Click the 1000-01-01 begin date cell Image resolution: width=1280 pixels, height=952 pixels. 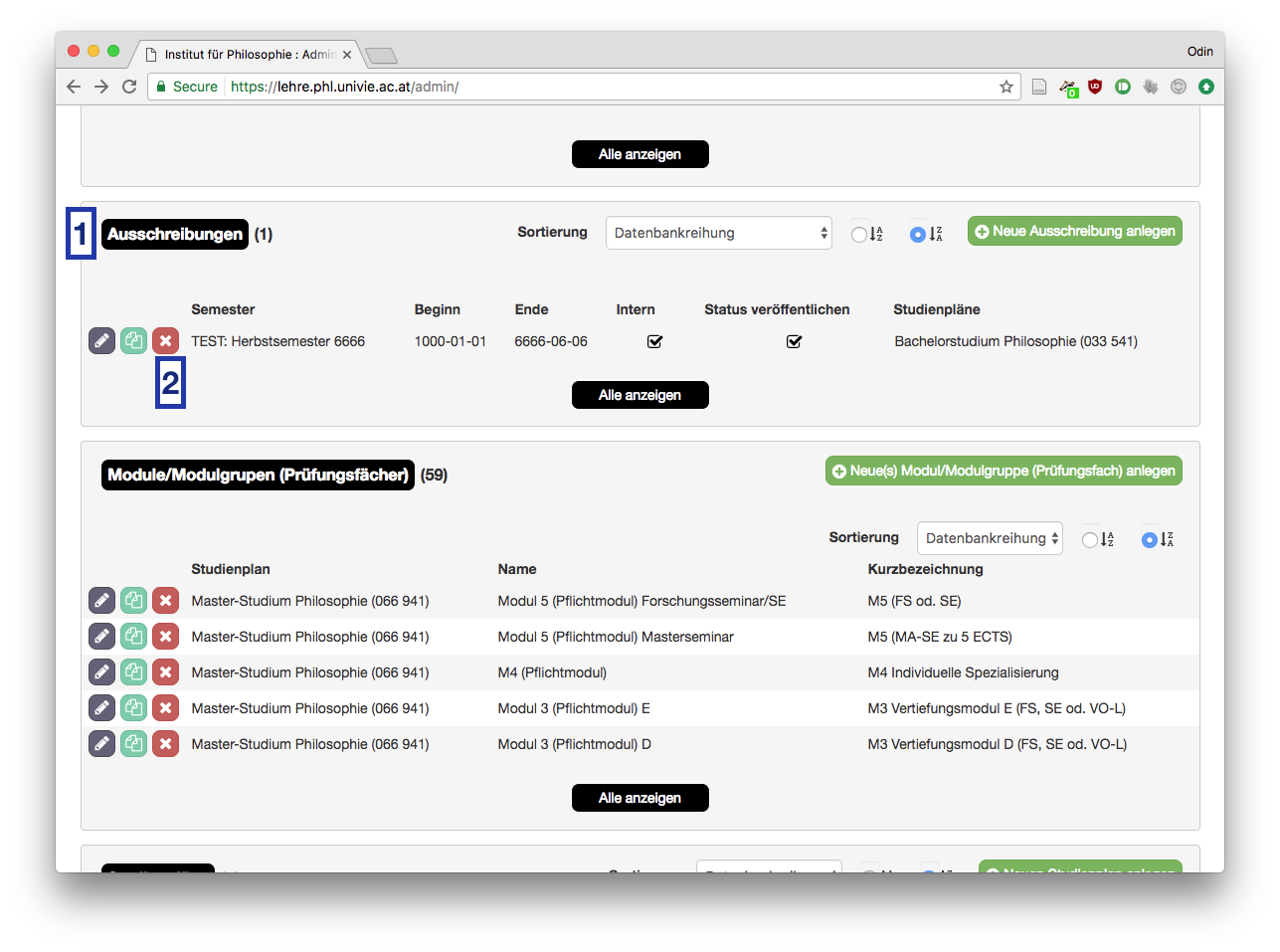(451, 341)
